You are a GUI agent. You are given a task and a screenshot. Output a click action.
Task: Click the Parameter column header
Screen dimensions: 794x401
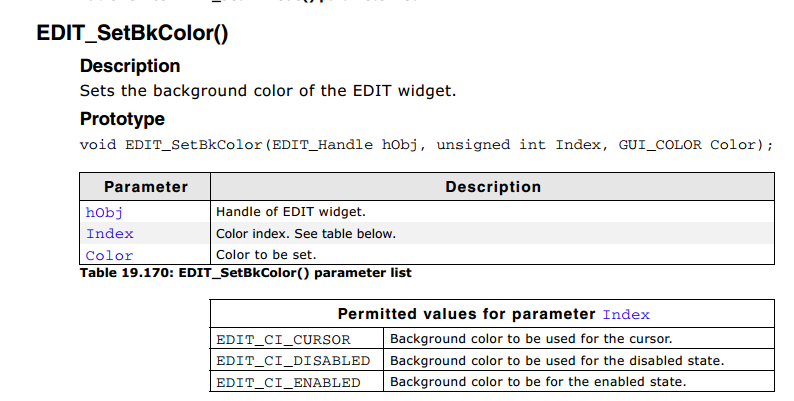(146, 187)
